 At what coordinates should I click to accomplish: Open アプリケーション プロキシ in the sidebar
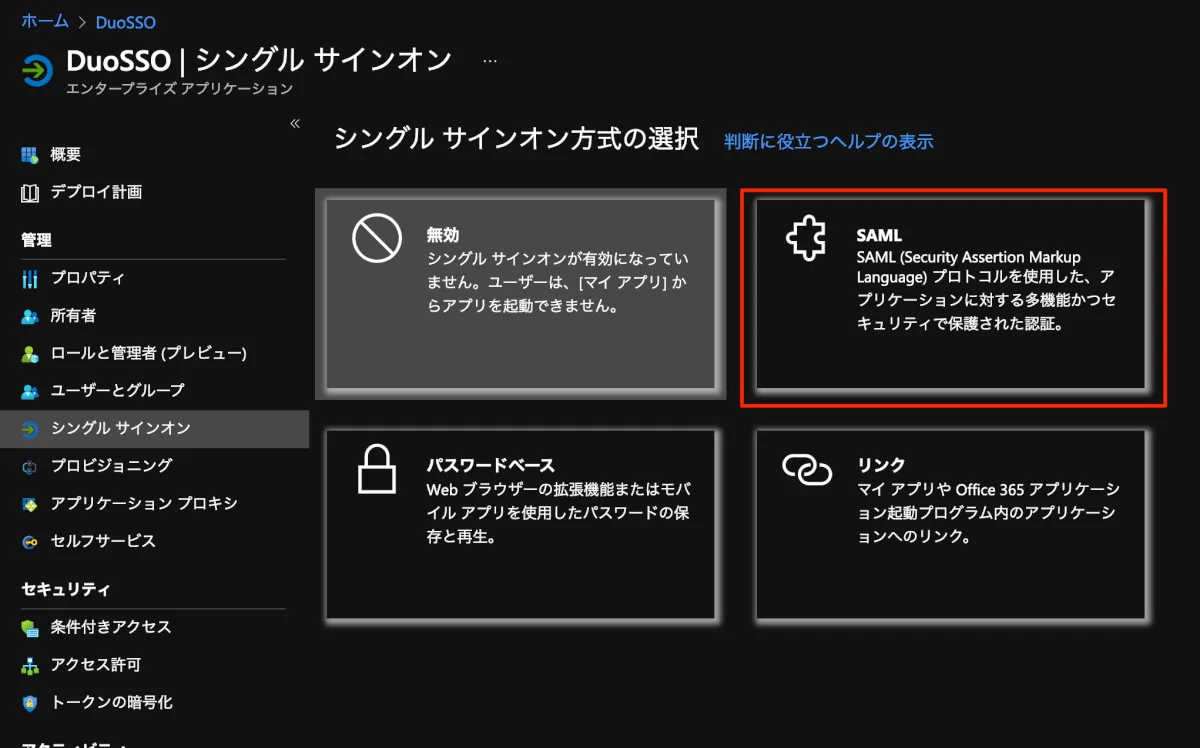coord(154,503)
